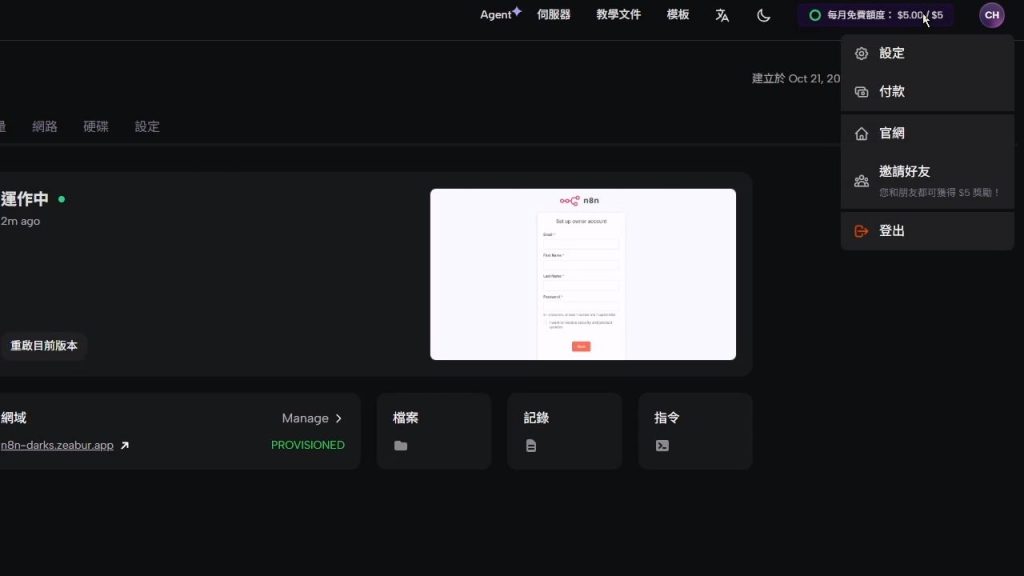Click the Agent sparkle icon
Viewport: 1024px width, 576px height.
(519, 10)
